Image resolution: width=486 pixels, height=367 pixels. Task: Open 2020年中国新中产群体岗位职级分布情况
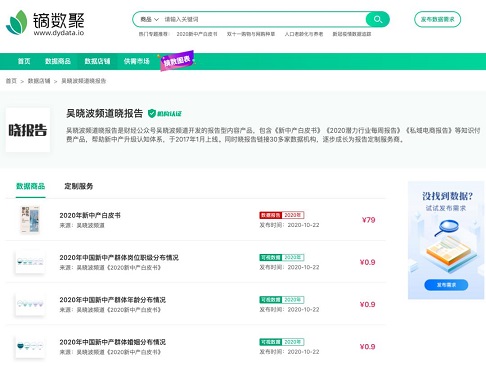pos(119,258)
